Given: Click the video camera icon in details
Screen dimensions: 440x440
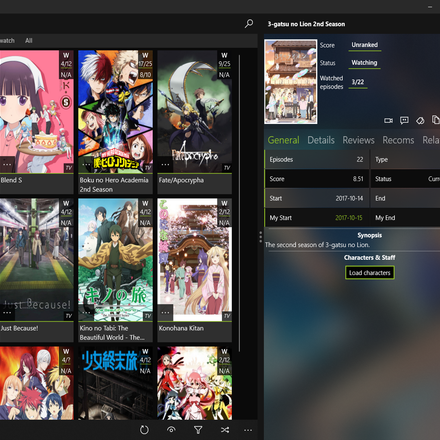Looking at the screenshot, I should pyautogui.click(x=388, y=120).
